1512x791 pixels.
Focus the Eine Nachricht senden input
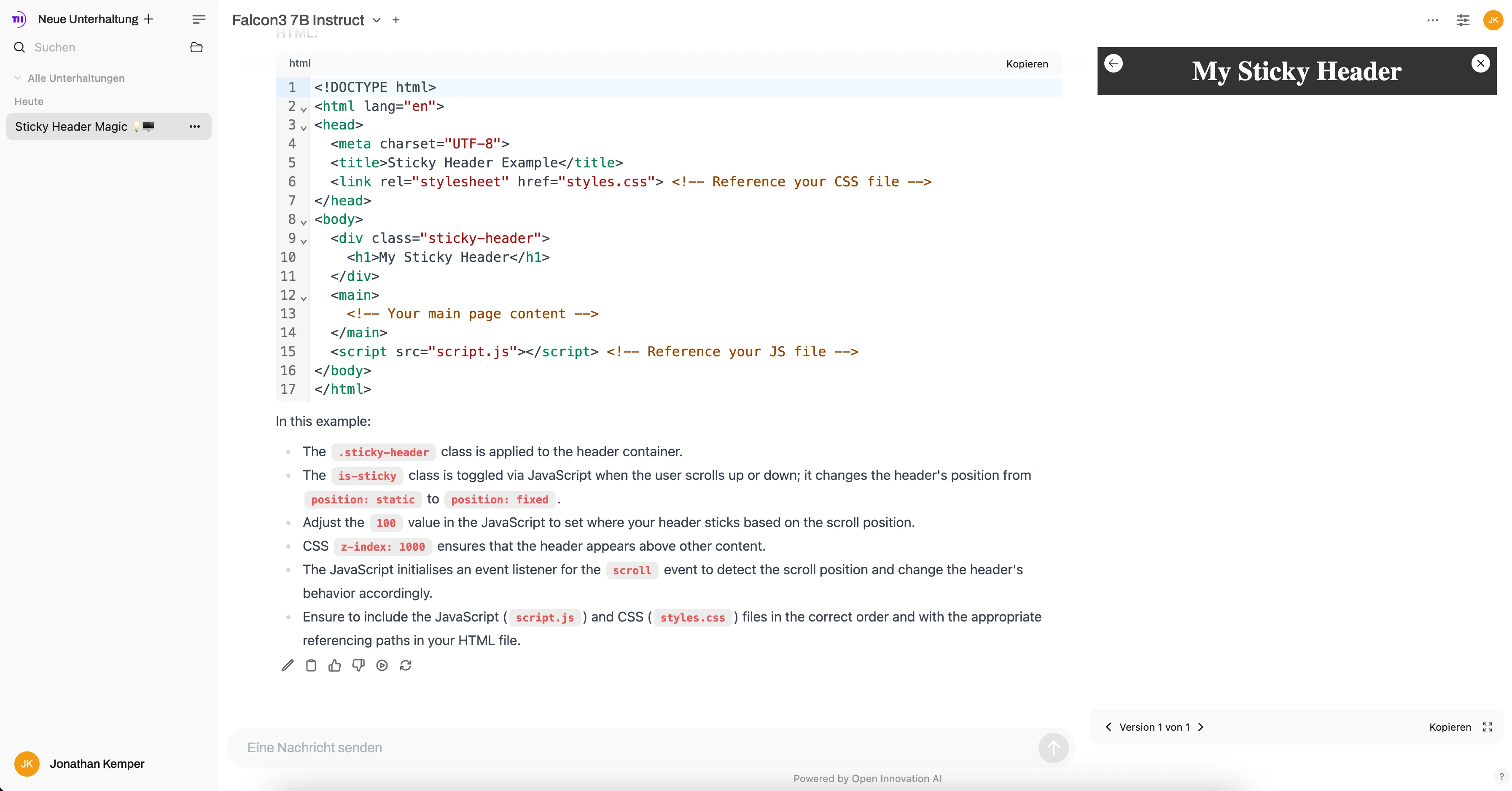[x=637, y=748]
